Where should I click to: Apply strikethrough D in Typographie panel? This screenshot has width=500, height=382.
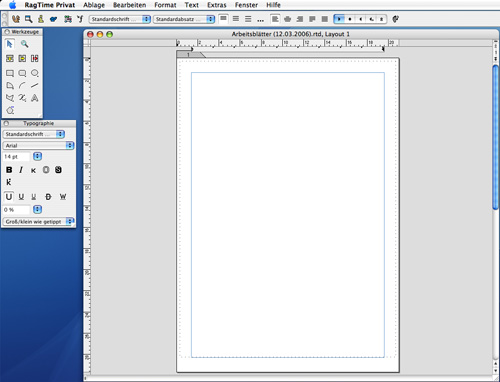(x=48, y=197)
